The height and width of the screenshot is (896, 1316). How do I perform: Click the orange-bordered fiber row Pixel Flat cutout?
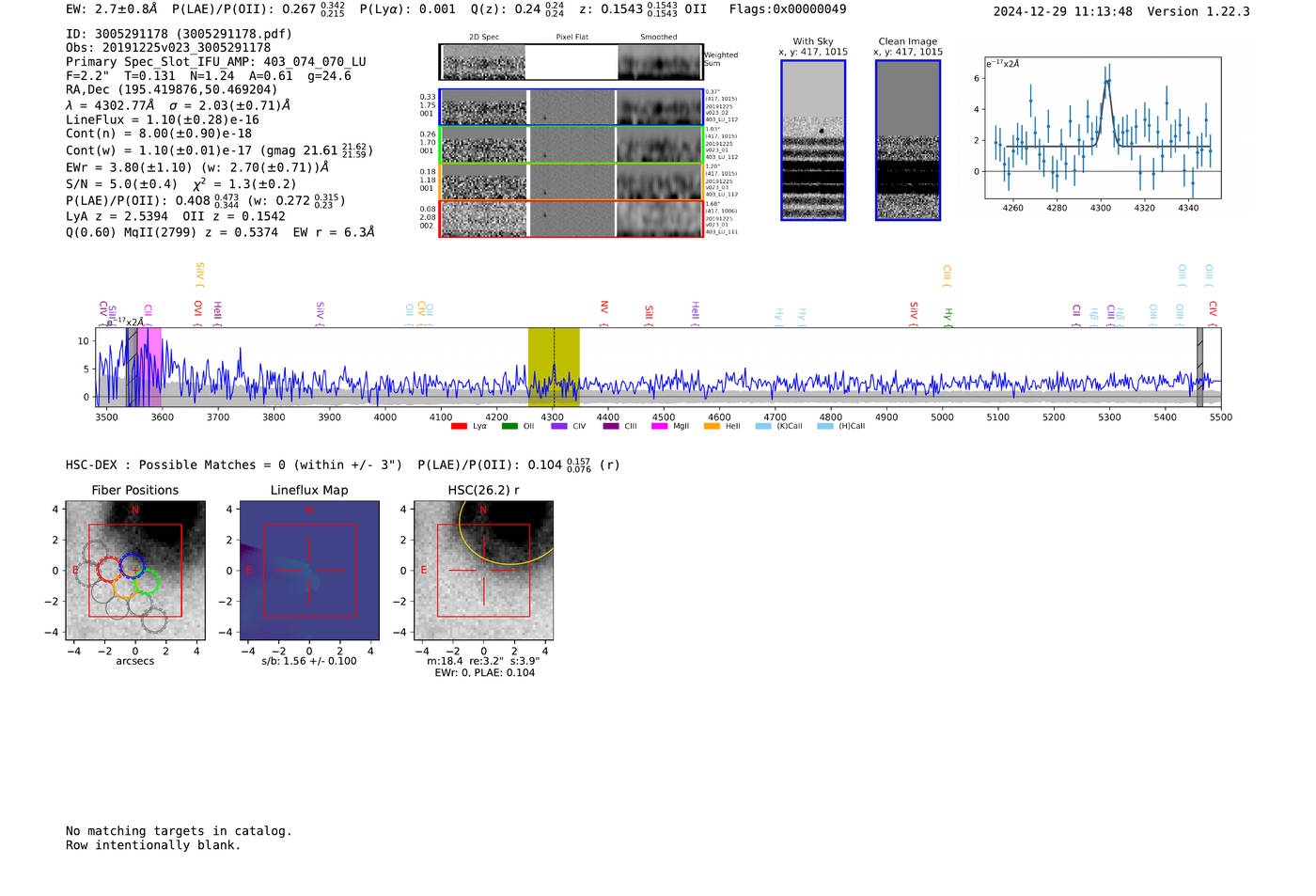[572, 181]
